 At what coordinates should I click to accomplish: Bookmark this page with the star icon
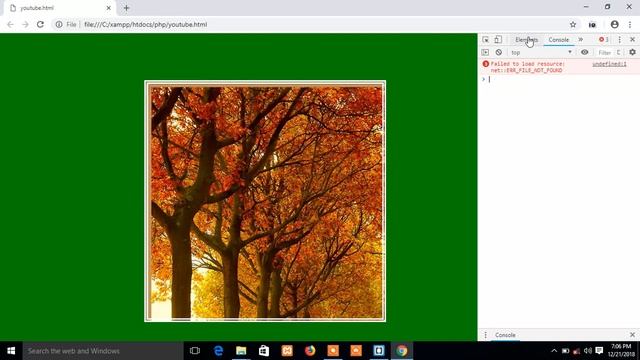(x=573, y=24)
